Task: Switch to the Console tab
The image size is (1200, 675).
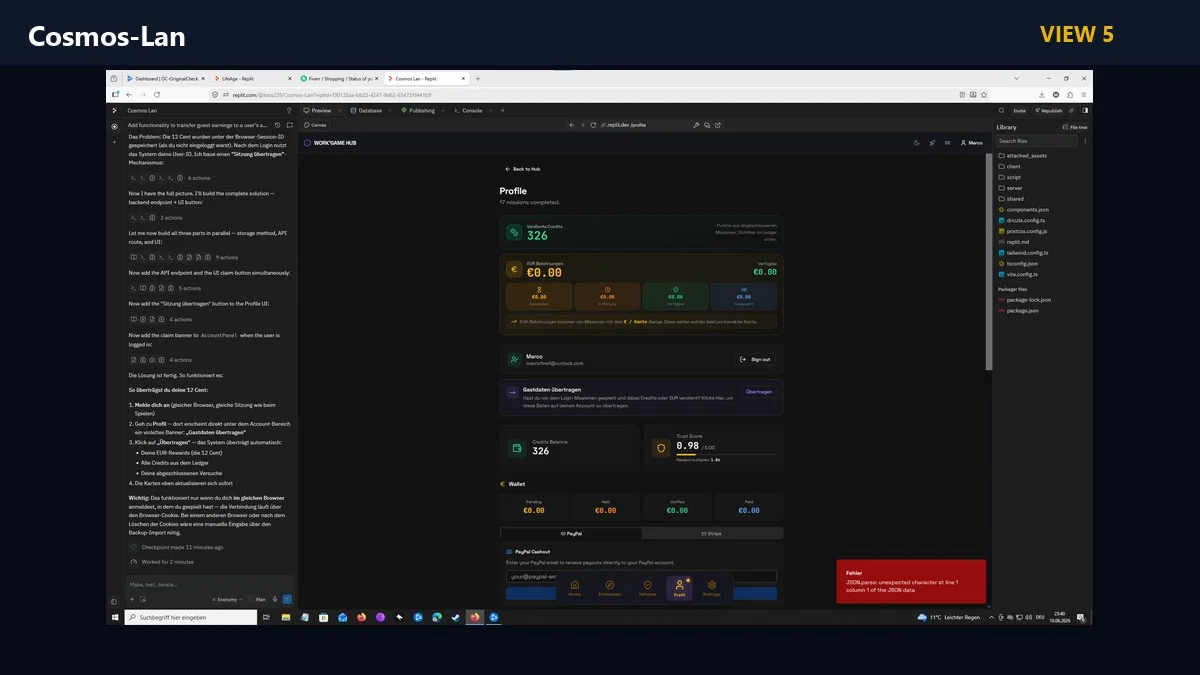Action: coord(468,110)
